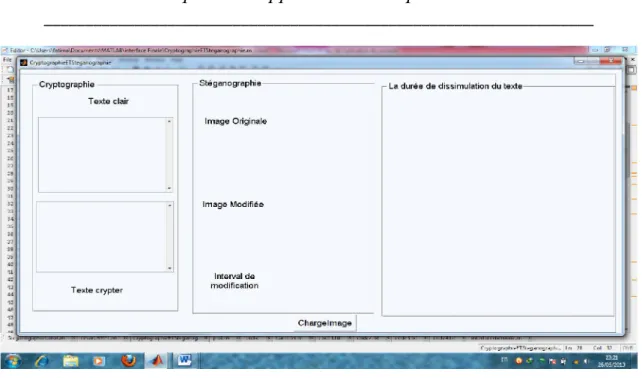Click "La durée de dissimulation du texte" title

tap(455, 86)
